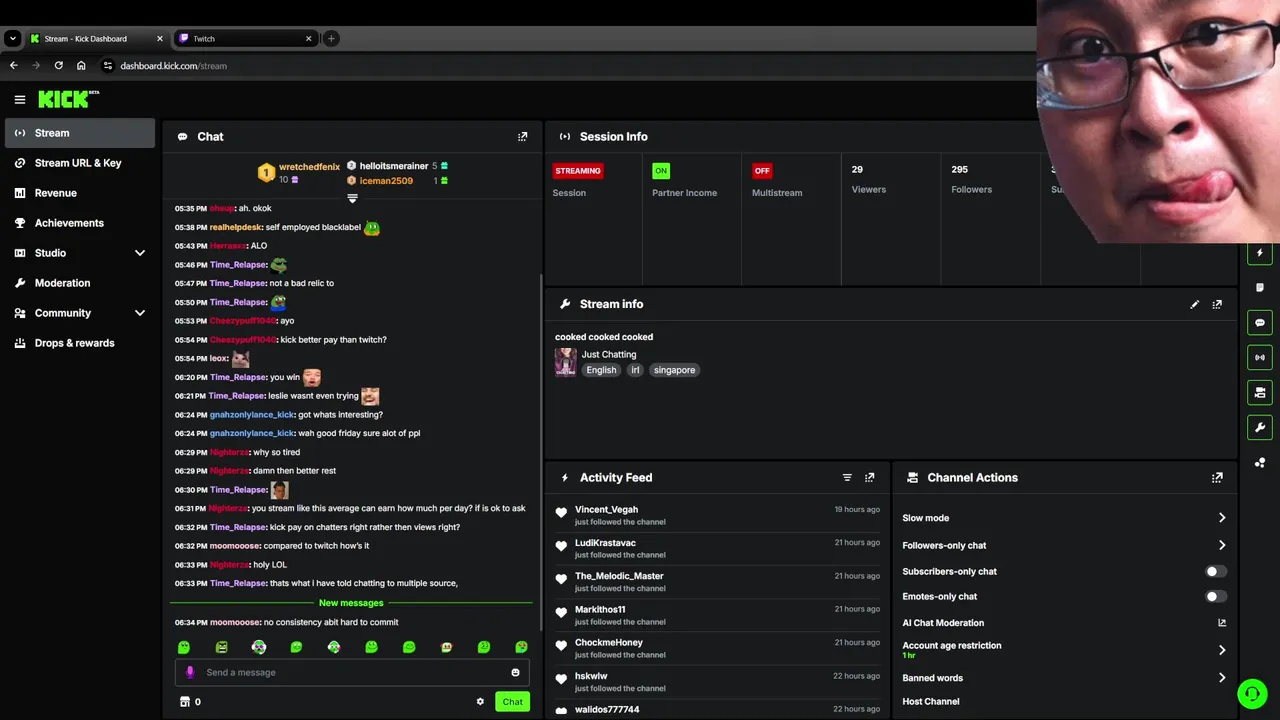
Task: Click the camera sidebar icon
Action: pyautogui.click(x=1260, y=392)
